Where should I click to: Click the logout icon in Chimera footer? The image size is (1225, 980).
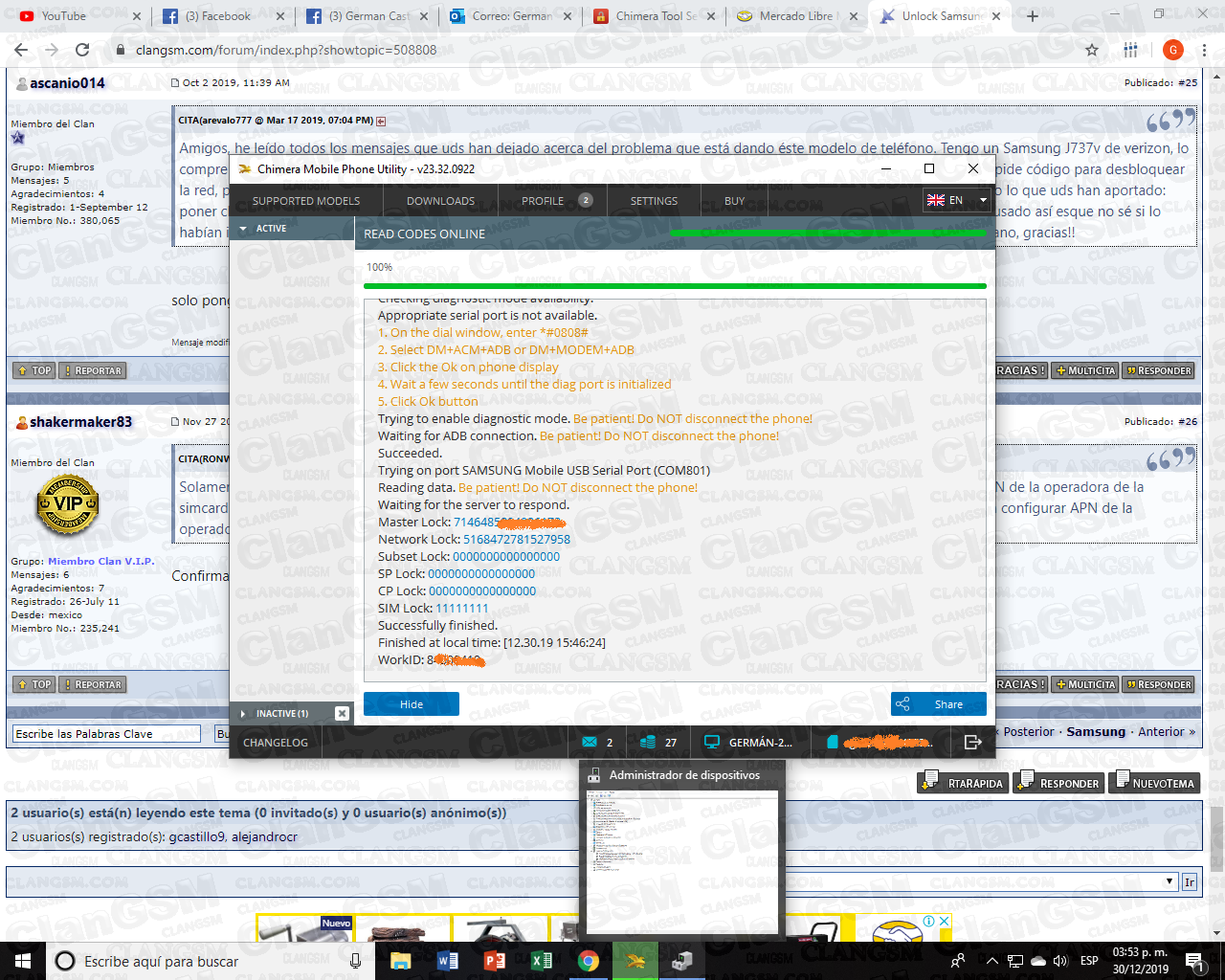(973, 742)
